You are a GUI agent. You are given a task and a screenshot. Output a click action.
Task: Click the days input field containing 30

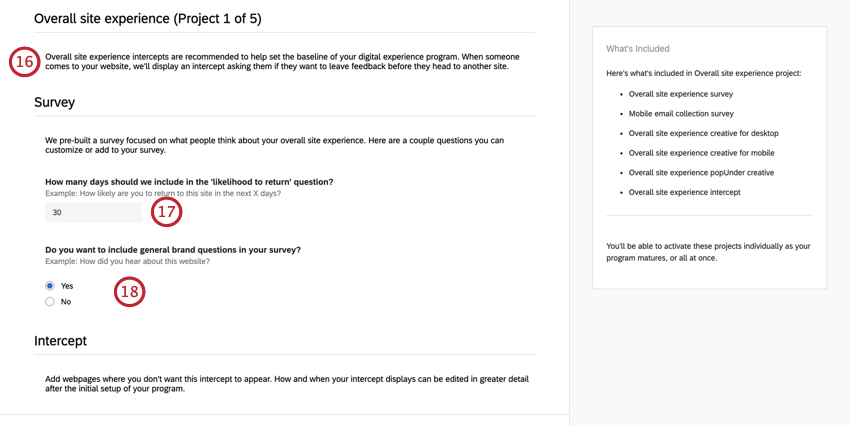[93, 212]
